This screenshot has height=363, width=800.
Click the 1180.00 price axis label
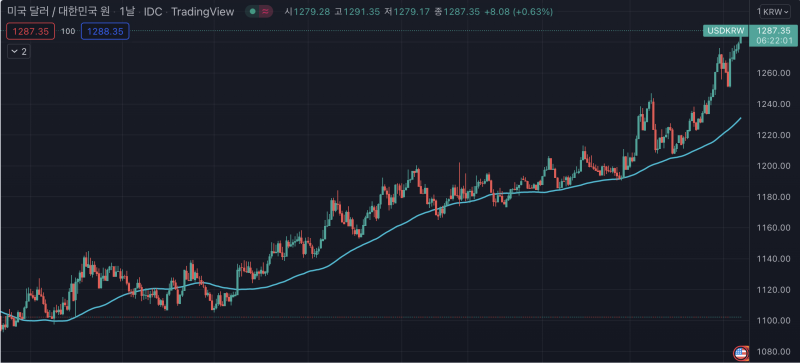774,197
